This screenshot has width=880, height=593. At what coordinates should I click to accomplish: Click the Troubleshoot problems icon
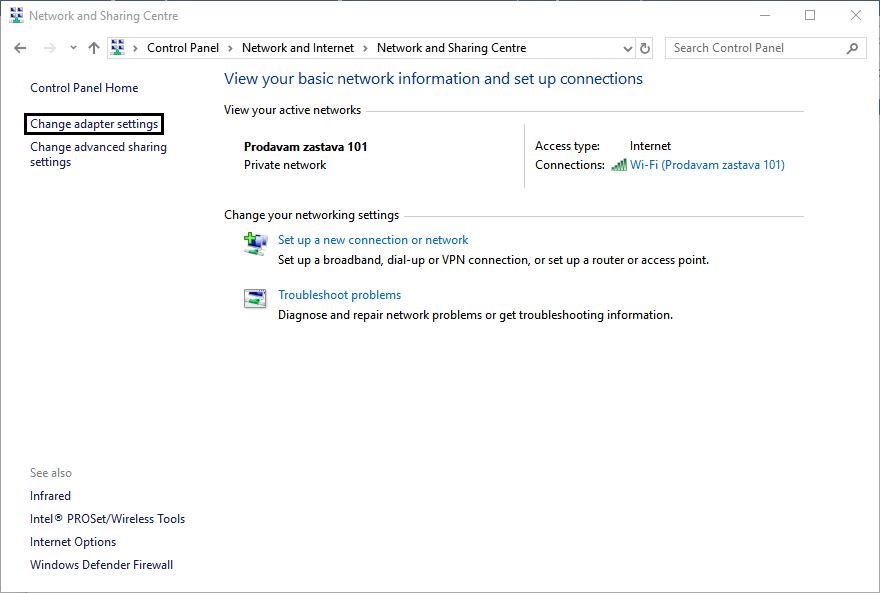pos(256,298)
